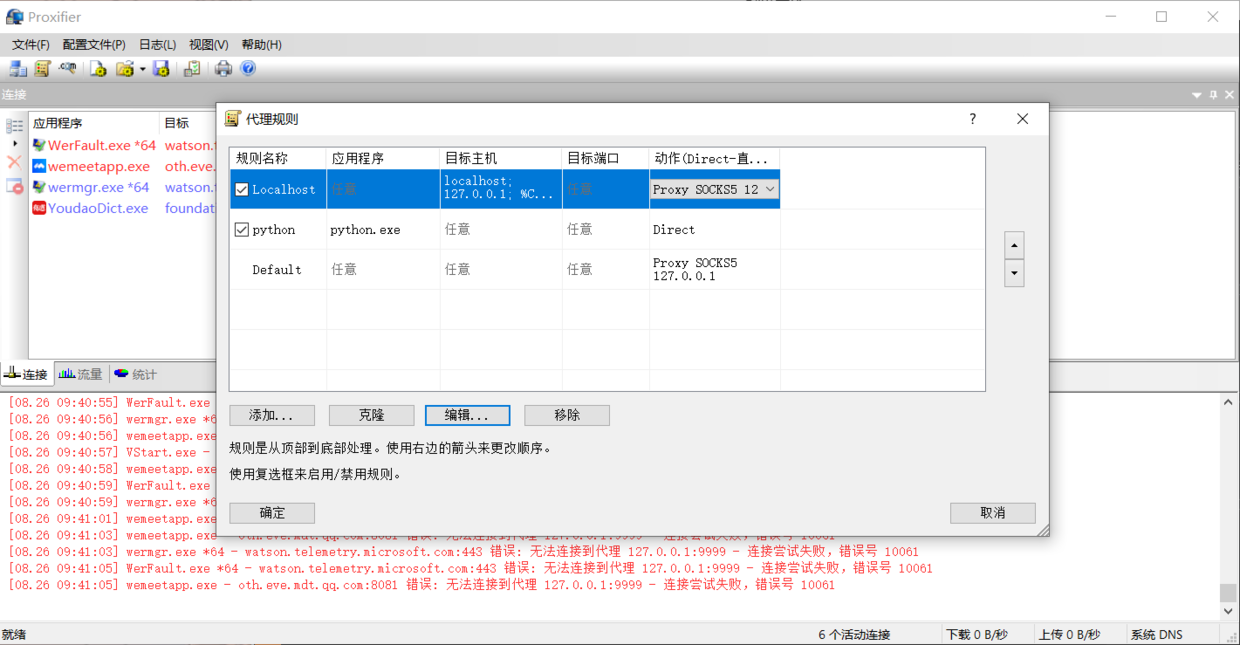This screenshot has width=1240, height=645.
Task: Click the question mark in rules dialog title
Action: 972,119
